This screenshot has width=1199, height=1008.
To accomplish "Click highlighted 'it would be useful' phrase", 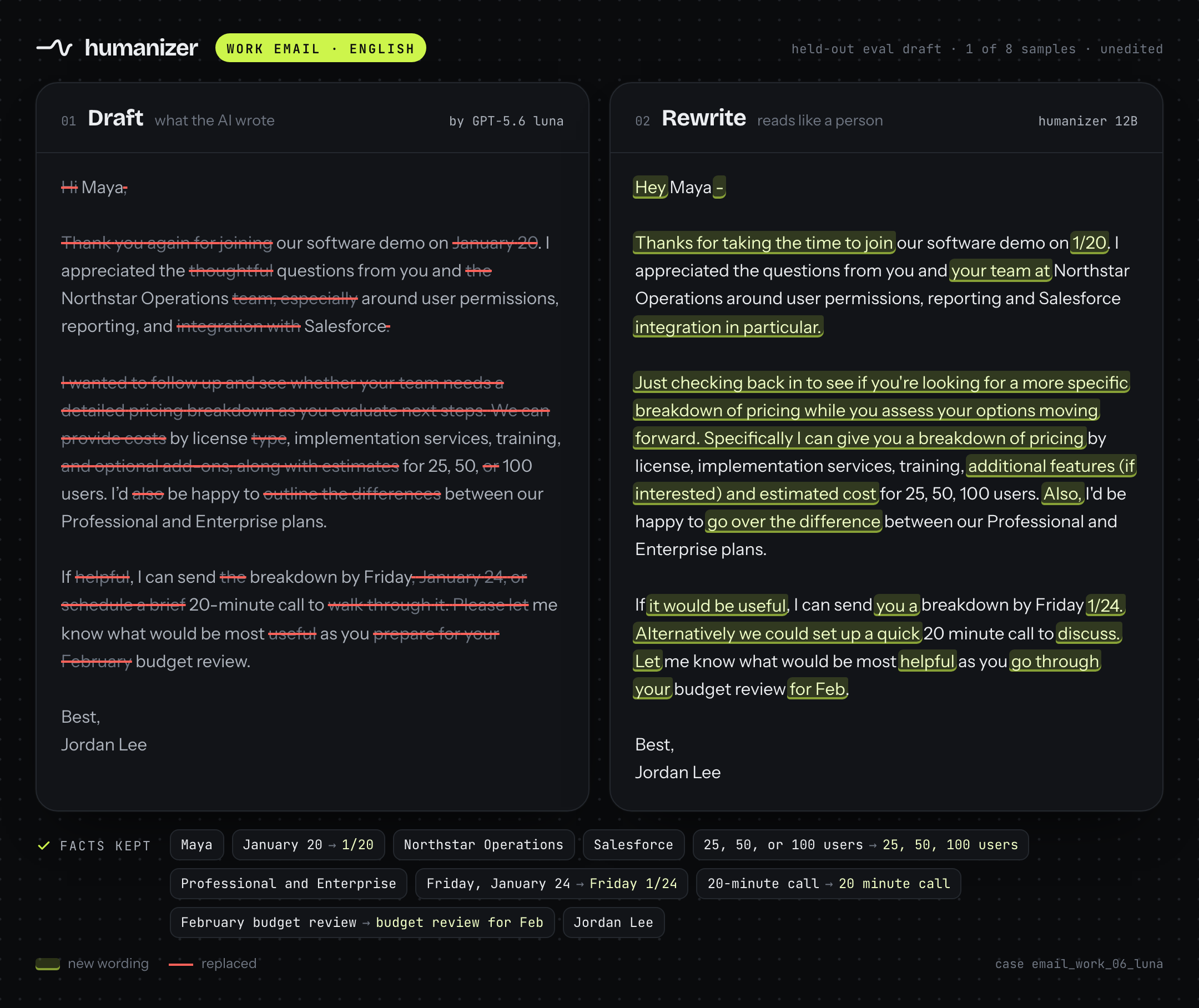I will [x=717, y=605].
